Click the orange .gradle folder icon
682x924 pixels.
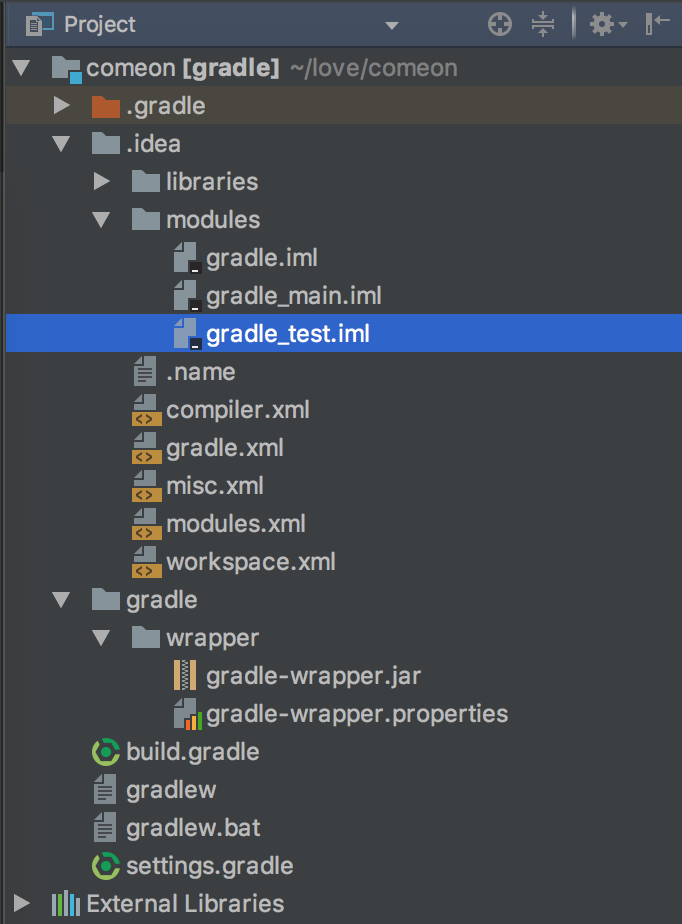106,107
